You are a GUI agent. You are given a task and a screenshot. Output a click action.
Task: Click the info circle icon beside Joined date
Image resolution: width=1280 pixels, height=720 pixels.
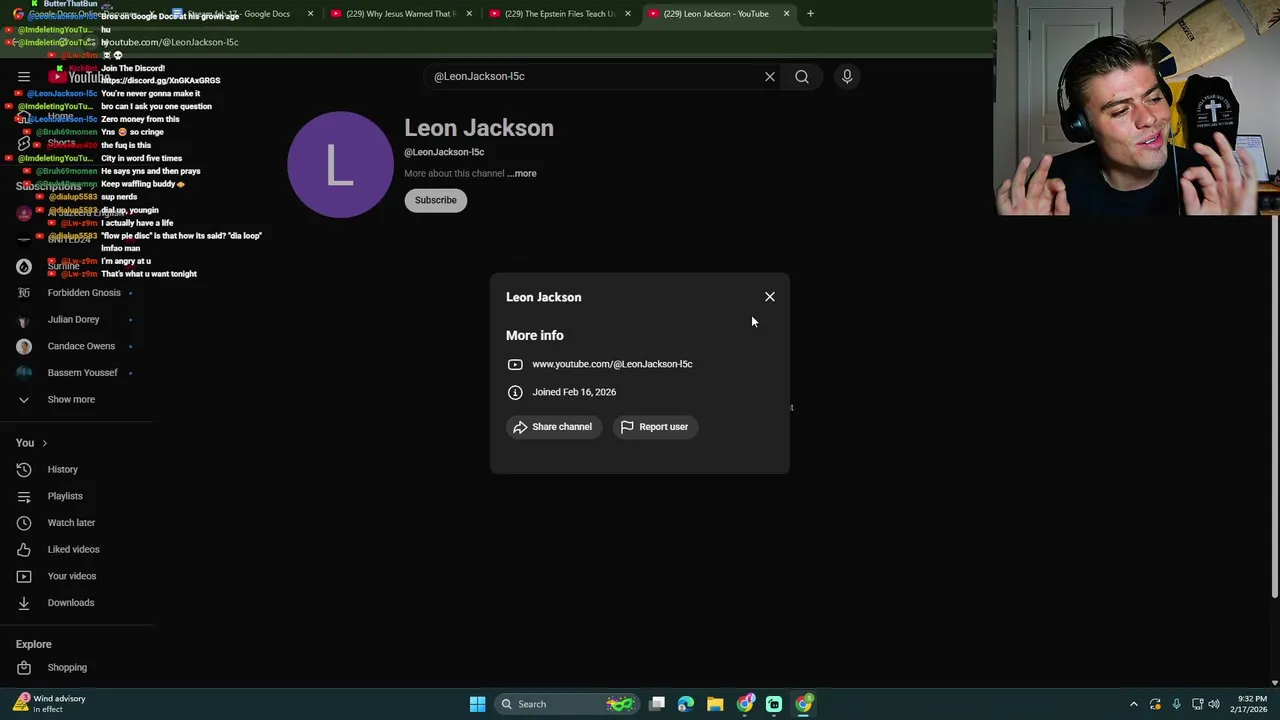pyautogui.click(x=515, y=392)
